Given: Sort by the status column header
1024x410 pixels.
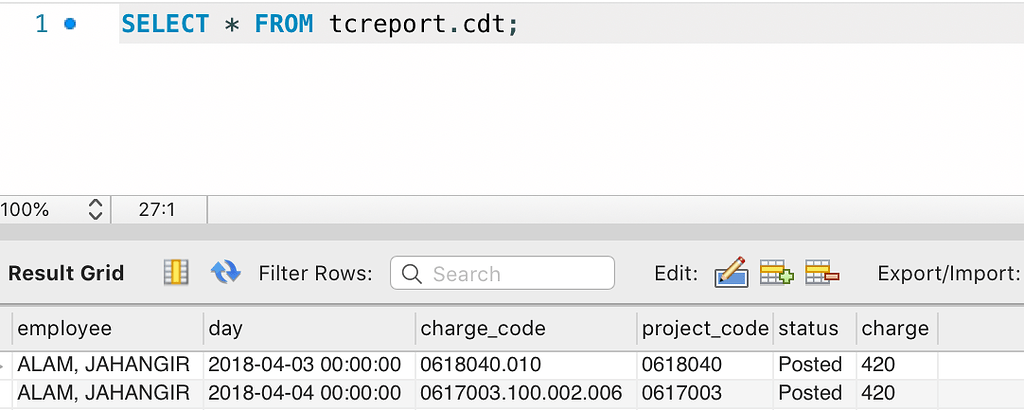Looking at the screenshot, I should coord(815,328).
